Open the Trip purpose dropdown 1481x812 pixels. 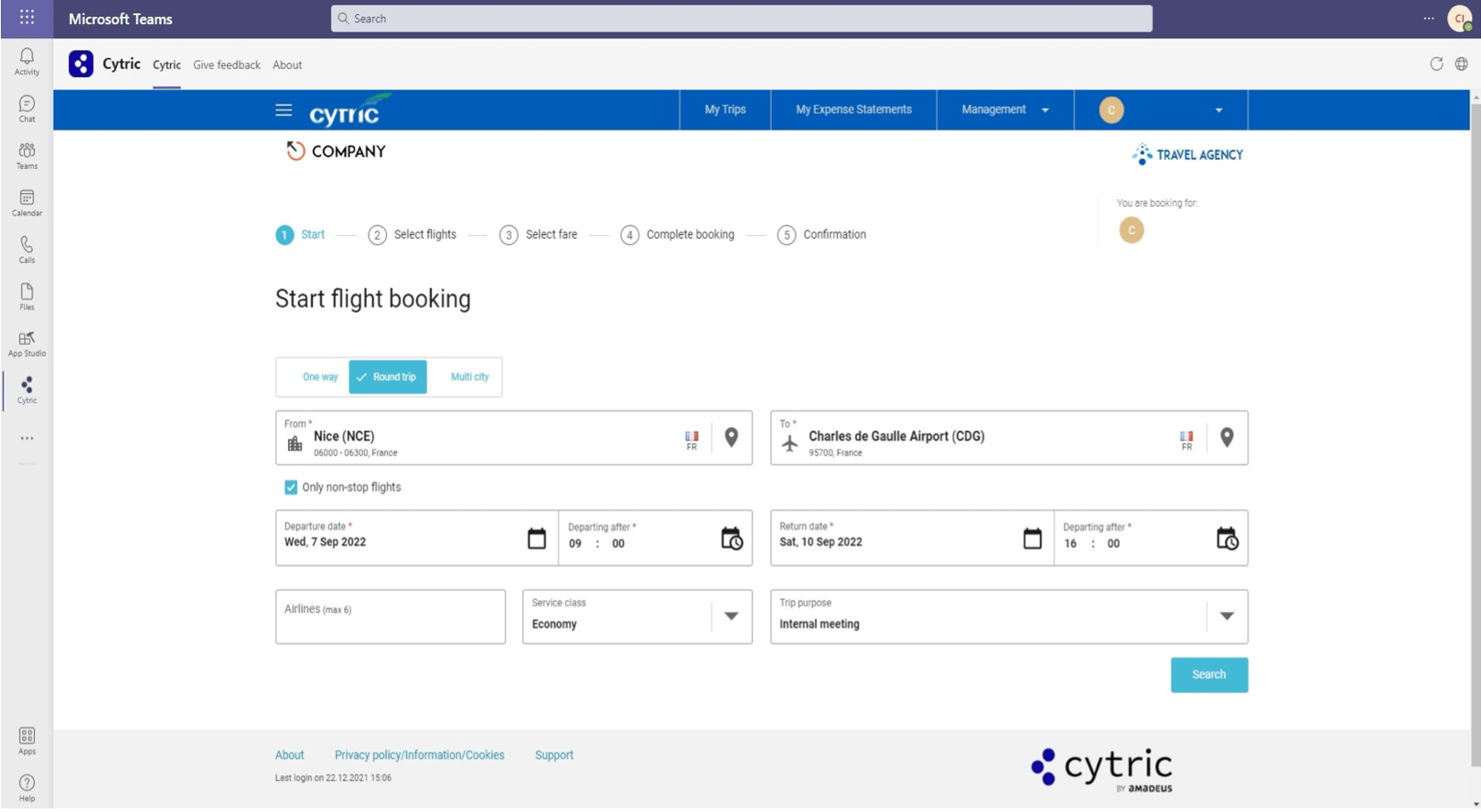click(x=1226, y=616)
